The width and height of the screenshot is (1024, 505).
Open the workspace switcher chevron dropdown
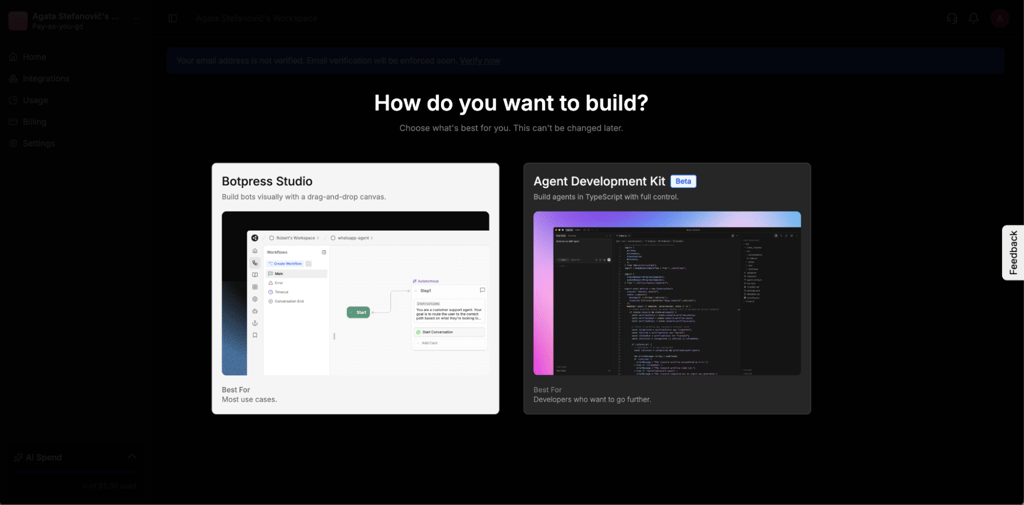pyautogui.click(x=136, y=21)
